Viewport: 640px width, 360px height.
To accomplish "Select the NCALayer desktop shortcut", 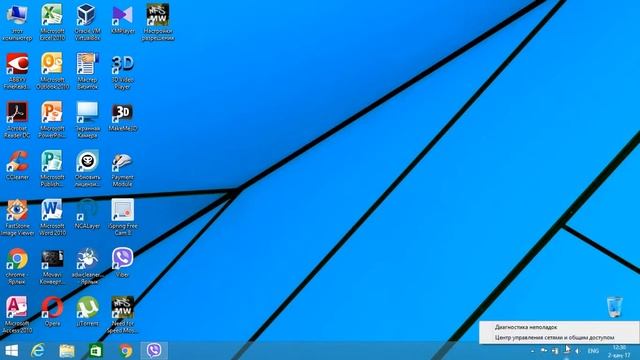I will coord(87,214).
